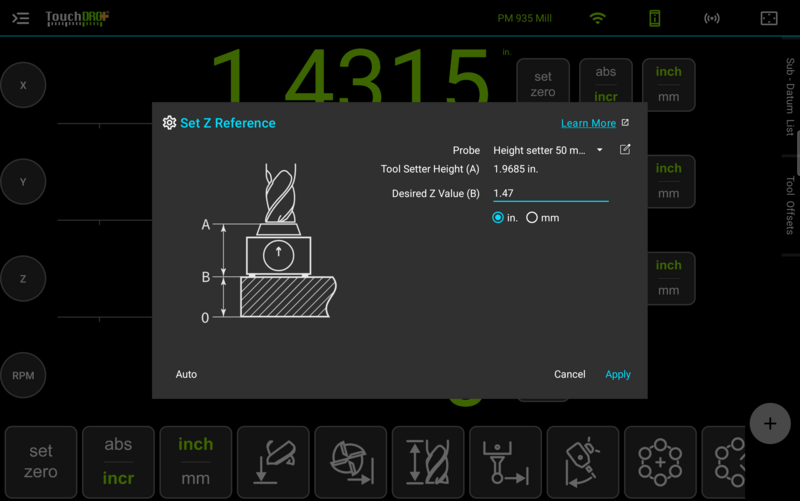Toggle inch/mm in the bottom toolbar
The image size is (800, 501).
pos(196,462)
